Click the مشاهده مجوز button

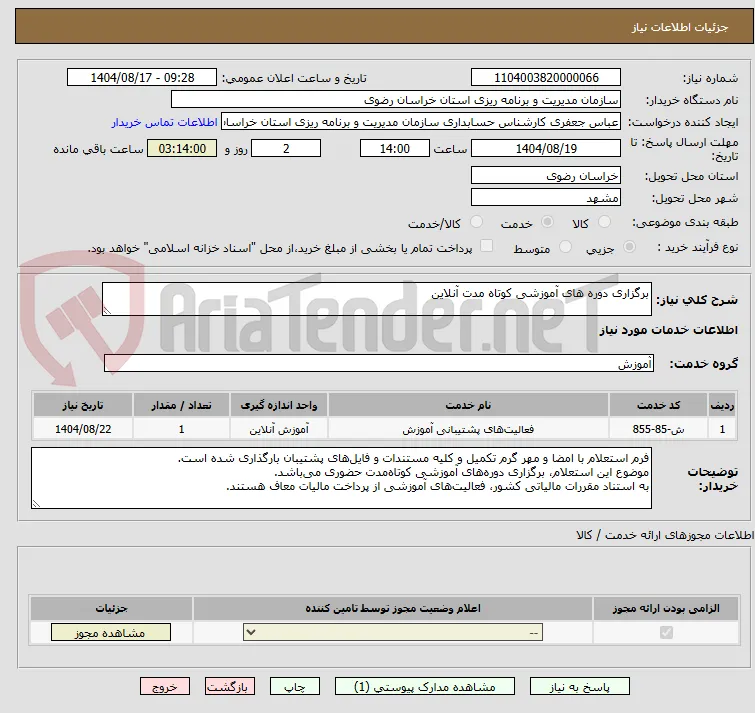point(111,633)
